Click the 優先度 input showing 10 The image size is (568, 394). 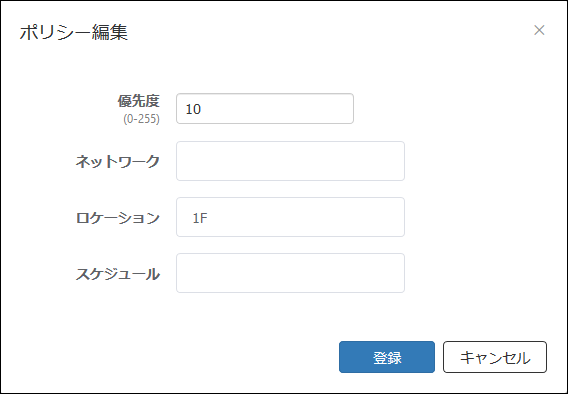click(265, 109)
